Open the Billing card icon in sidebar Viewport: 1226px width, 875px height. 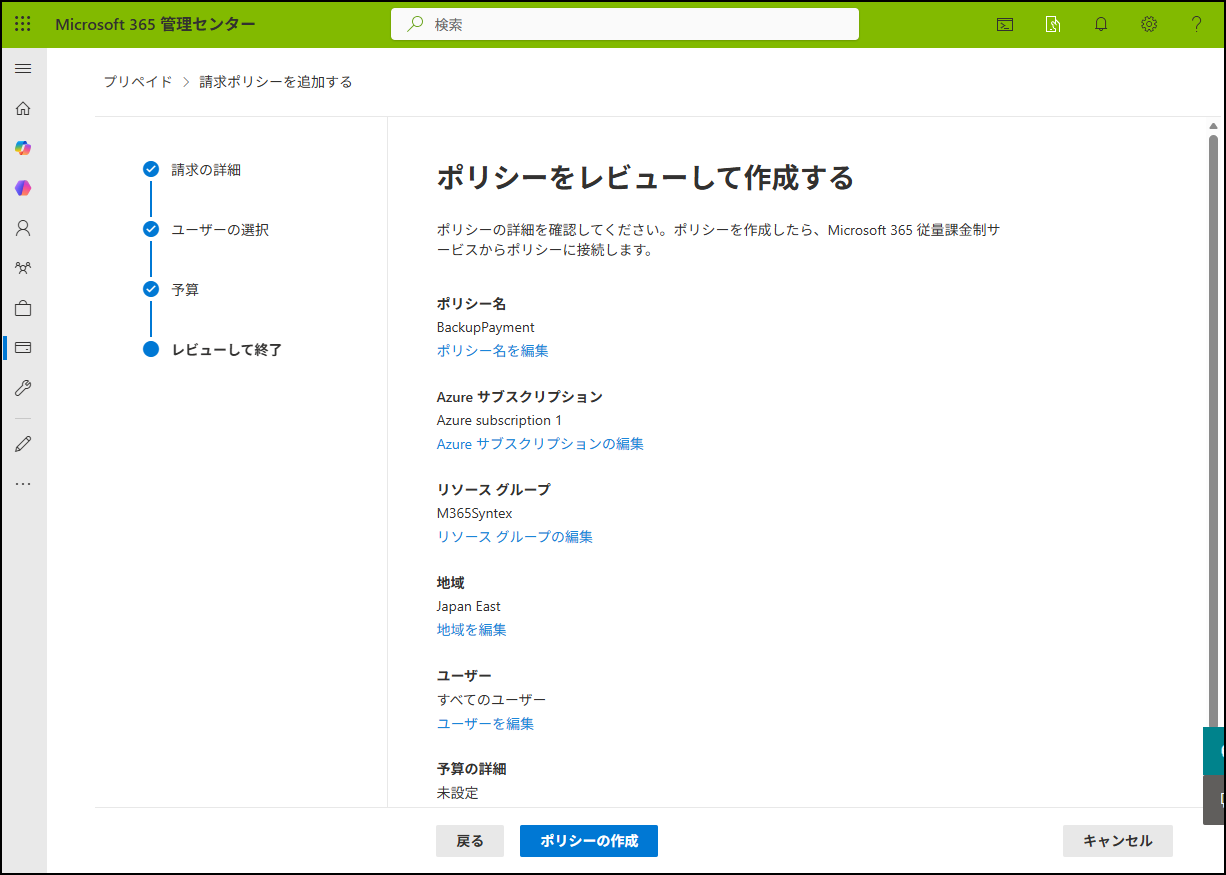(23, 348)
